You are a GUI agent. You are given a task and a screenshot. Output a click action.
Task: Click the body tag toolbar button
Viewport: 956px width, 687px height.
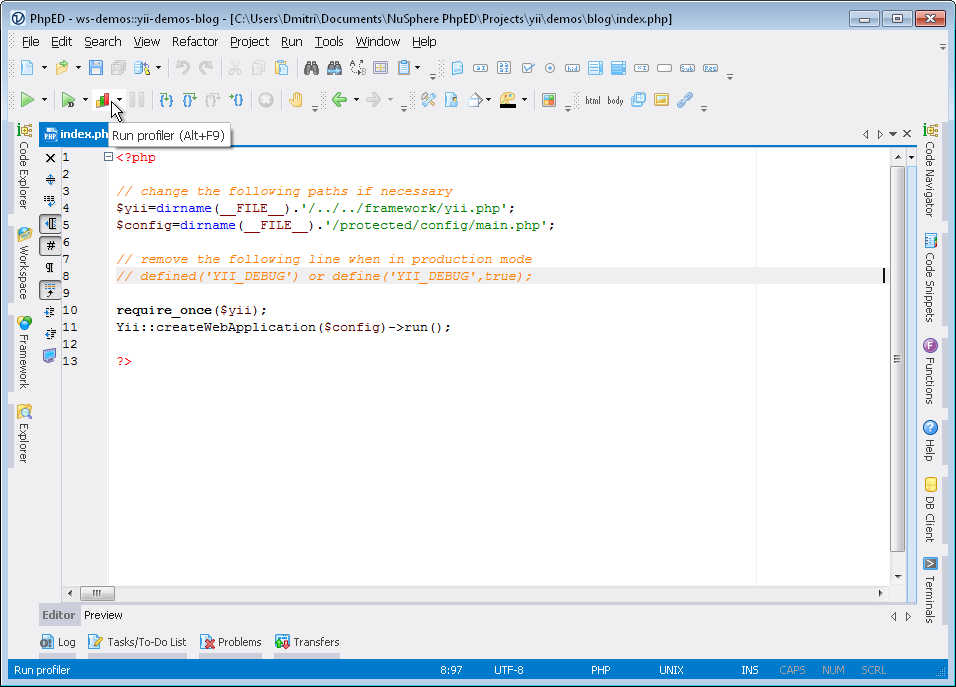(x=615, y=100)
